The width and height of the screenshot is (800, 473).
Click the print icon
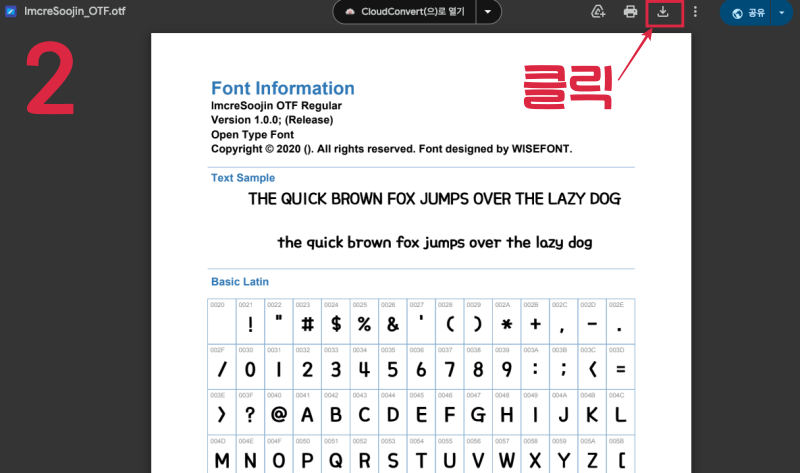point(631,12)
